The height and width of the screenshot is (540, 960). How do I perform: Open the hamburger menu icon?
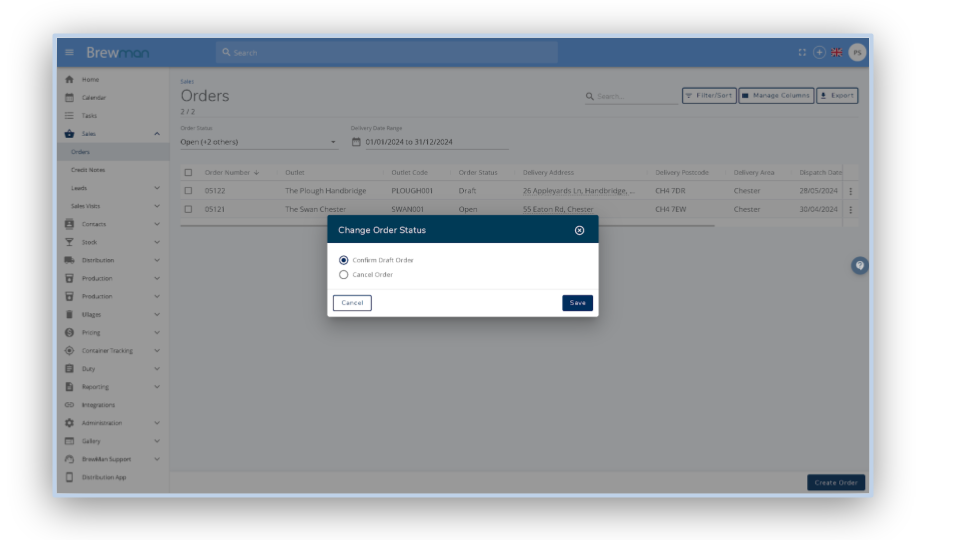(x=69, y=53)
